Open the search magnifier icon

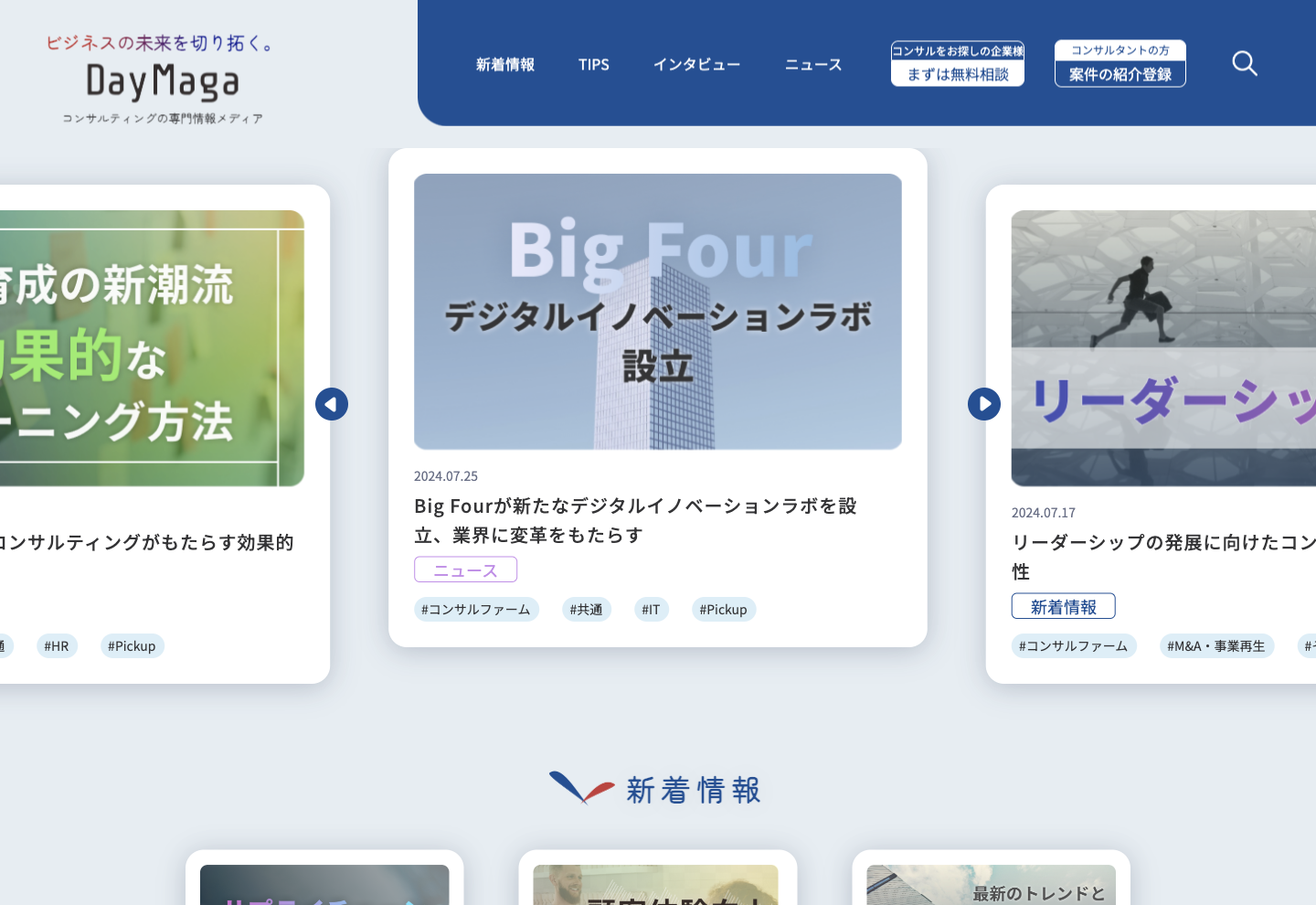[x=1245, y=63]
